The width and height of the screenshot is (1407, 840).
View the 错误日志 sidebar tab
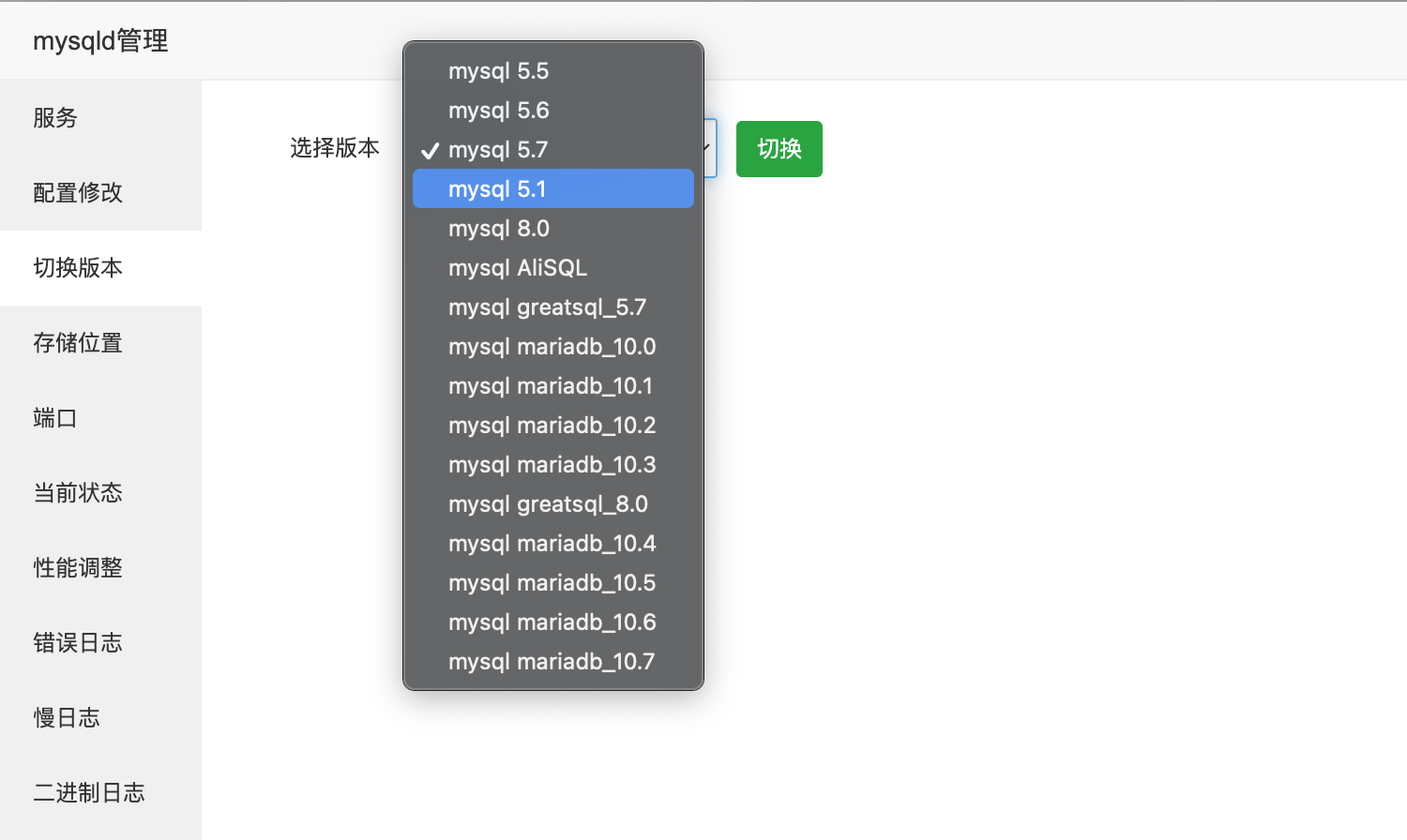100,643
